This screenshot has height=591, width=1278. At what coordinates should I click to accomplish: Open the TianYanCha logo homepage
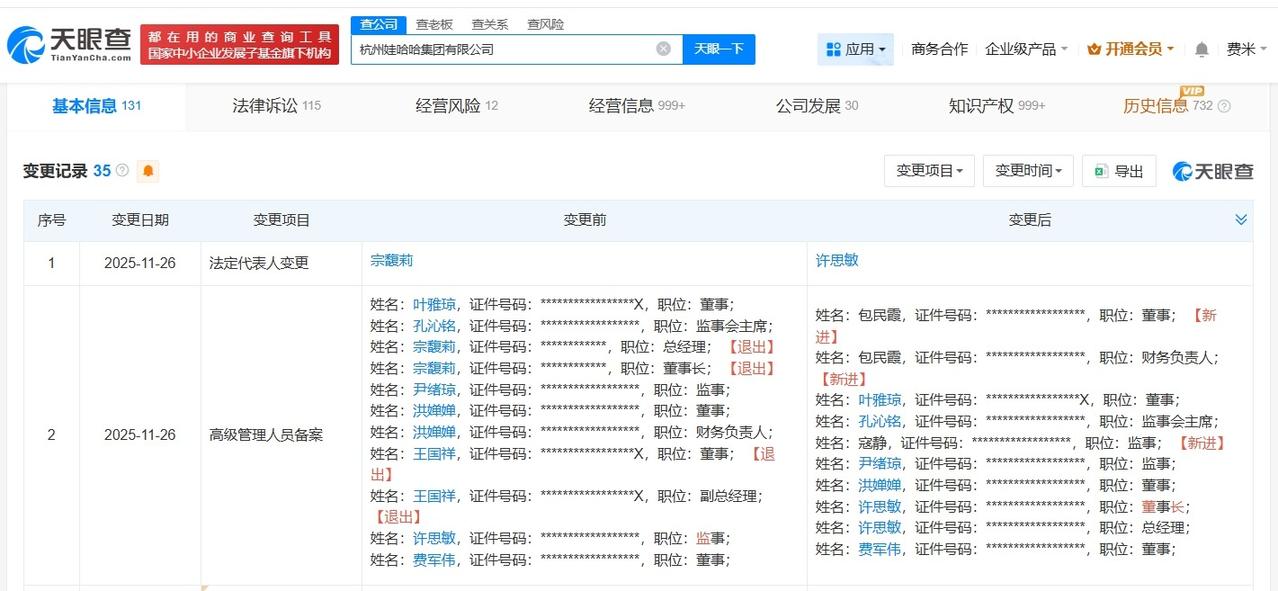(68, 45)
